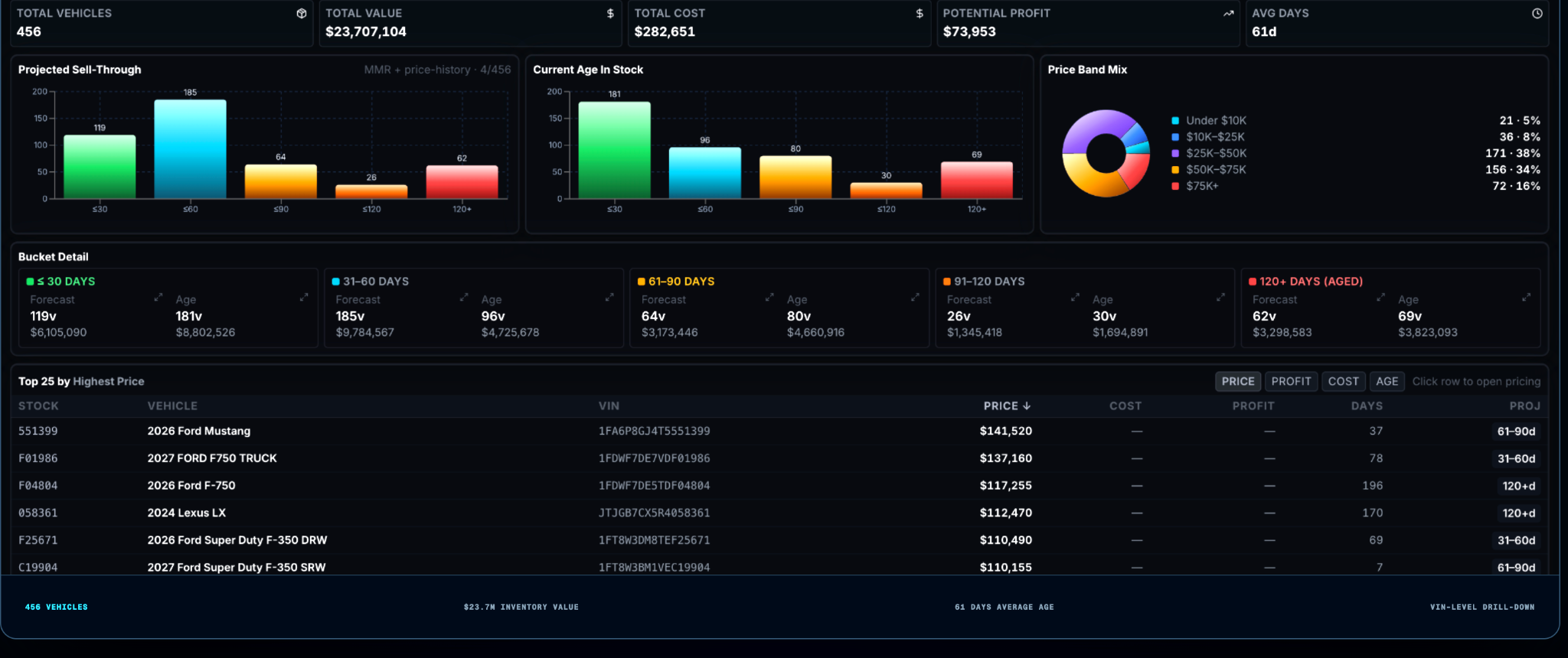The width and height of the screenshot is (1568, 658).
Task: Open the 2026 Ford Super Duty F-350 DRW row
Action: (x=779, y=540)
